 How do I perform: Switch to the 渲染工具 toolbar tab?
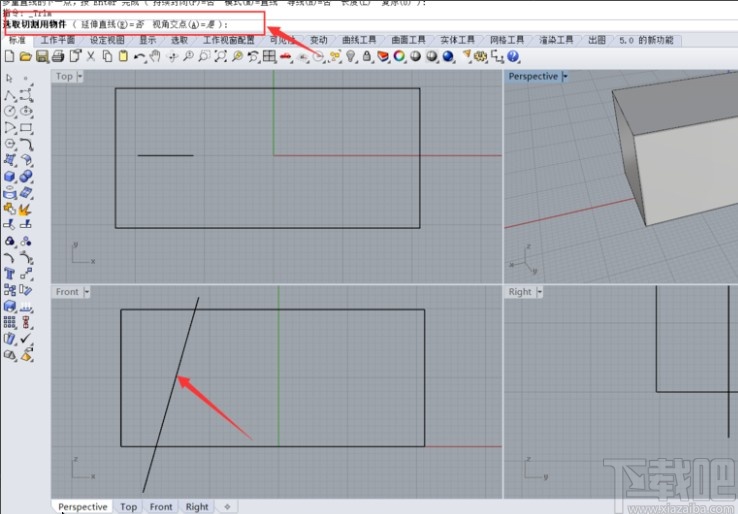tap(556, 40)
